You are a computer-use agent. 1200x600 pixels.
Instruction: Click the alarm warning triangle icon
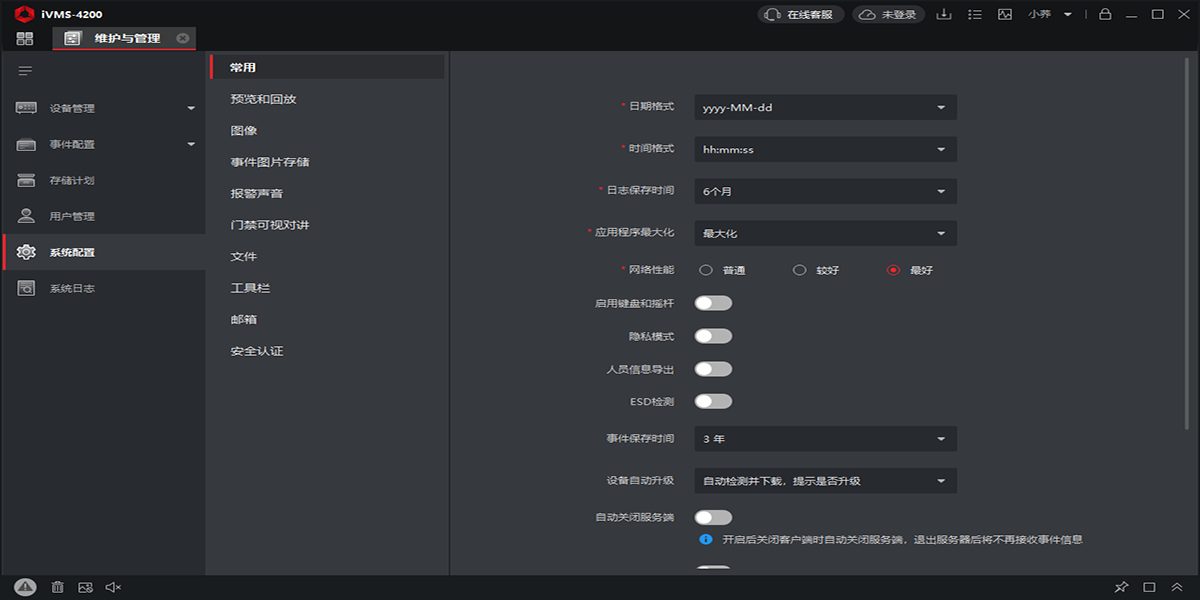[x=26, y=587]
